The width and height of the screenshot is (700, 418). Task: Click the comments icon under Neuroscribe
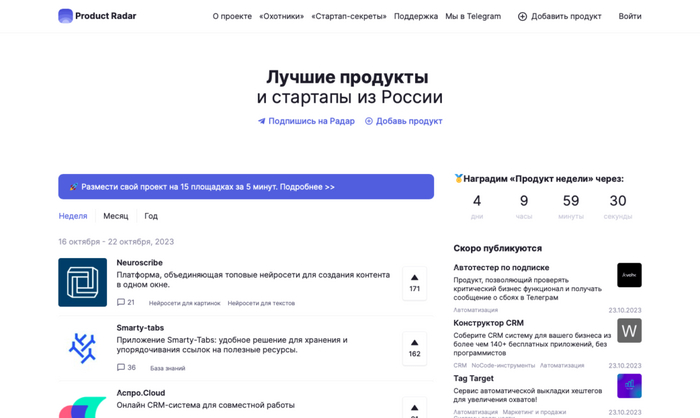[x=121, y=302]
